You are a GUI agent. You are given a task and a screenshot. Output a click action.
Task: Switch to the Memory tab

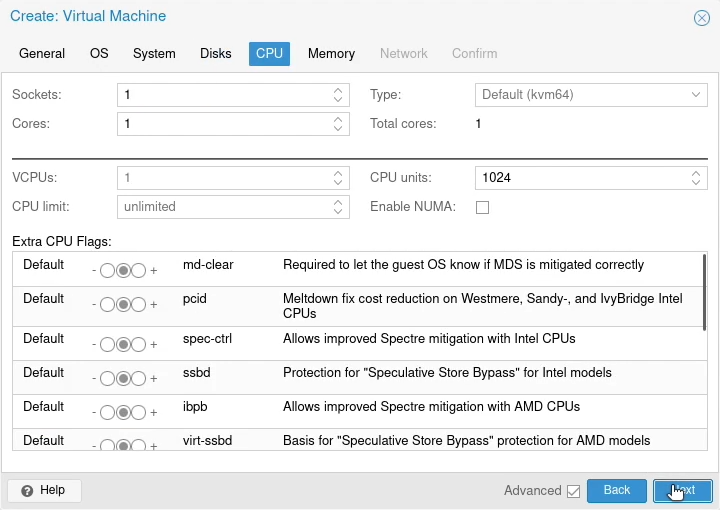pos(331,54)
